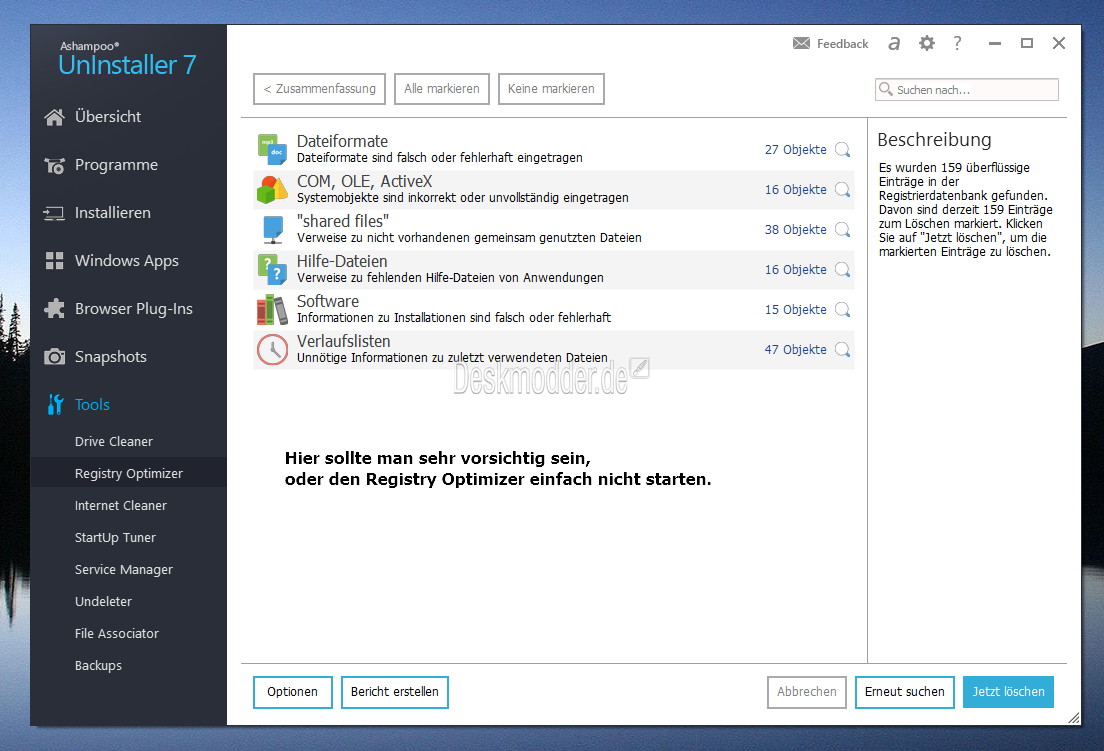
Task: Click magnifier next to 38 Objekte
Action: pyautogui.click(x=843, y=230)
